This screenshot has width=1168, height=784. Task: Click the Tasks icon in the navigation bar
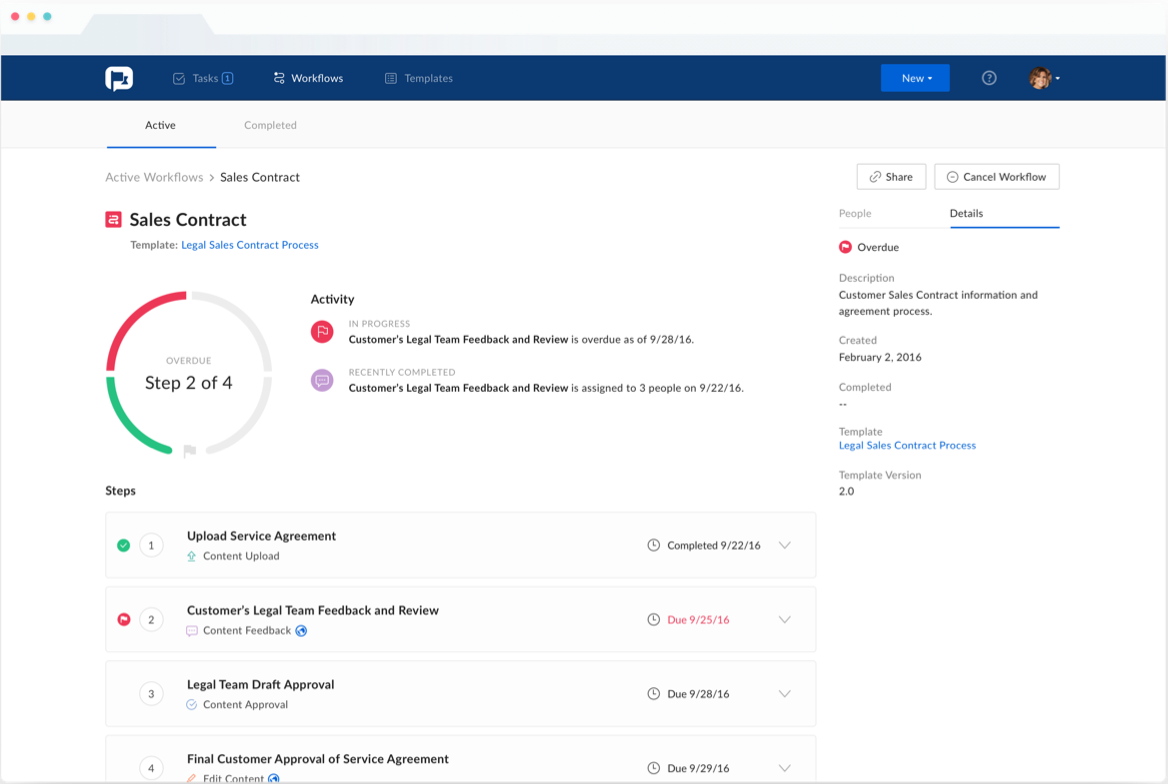178,77
